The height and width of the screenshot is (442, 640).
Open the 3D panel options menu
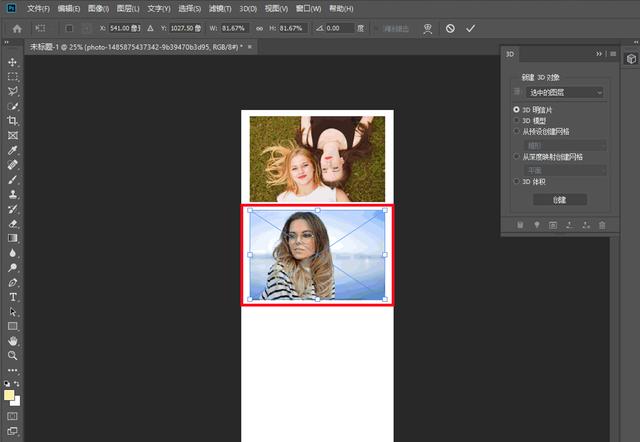pos(611,54)
